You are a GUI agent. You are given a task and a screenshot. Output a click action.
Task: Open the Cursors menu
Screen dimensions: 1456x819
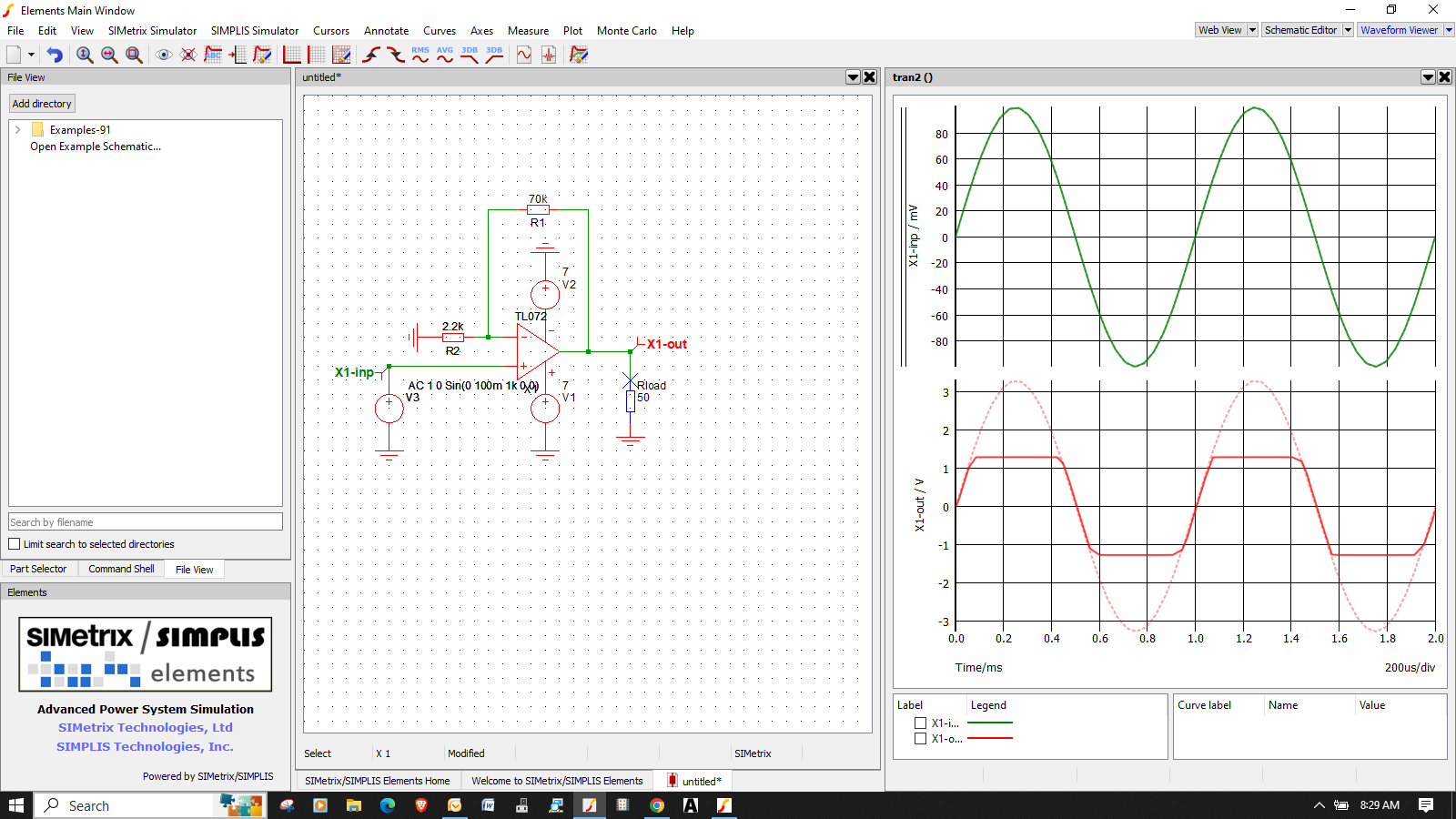point(331,31)
